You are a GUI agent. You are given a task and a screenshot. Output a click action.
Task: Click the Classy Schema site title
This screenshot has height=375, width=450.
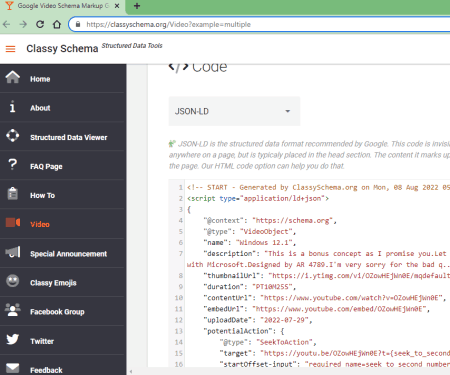point(62,49)
